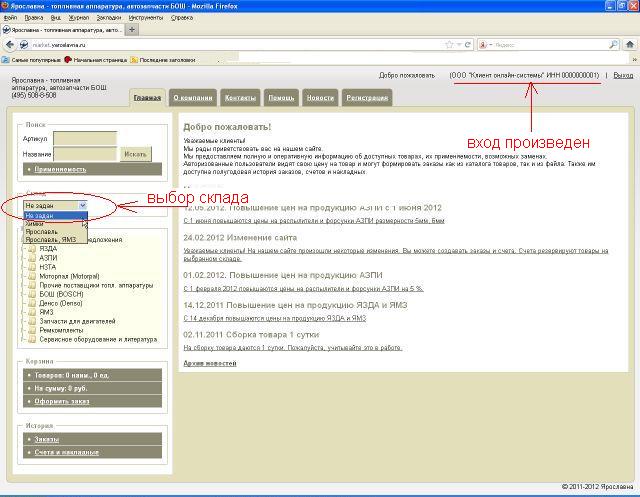Click the browser back arrow button
The height and width of the screenshot is (497, 640).
tap(9, 45)
